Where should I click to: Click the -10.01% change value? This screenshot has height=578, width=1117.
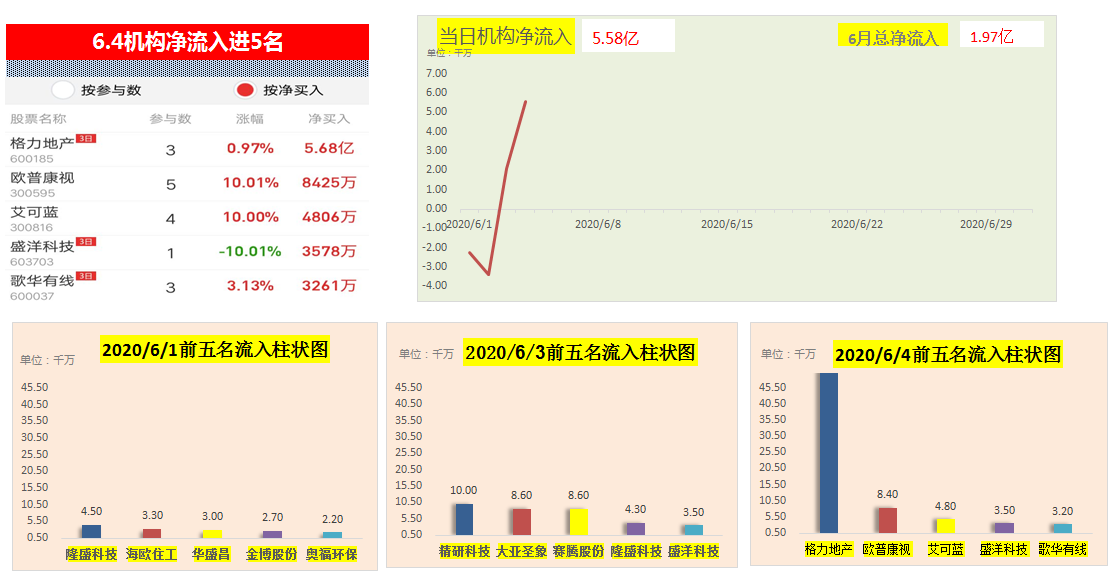coord(250,251)
